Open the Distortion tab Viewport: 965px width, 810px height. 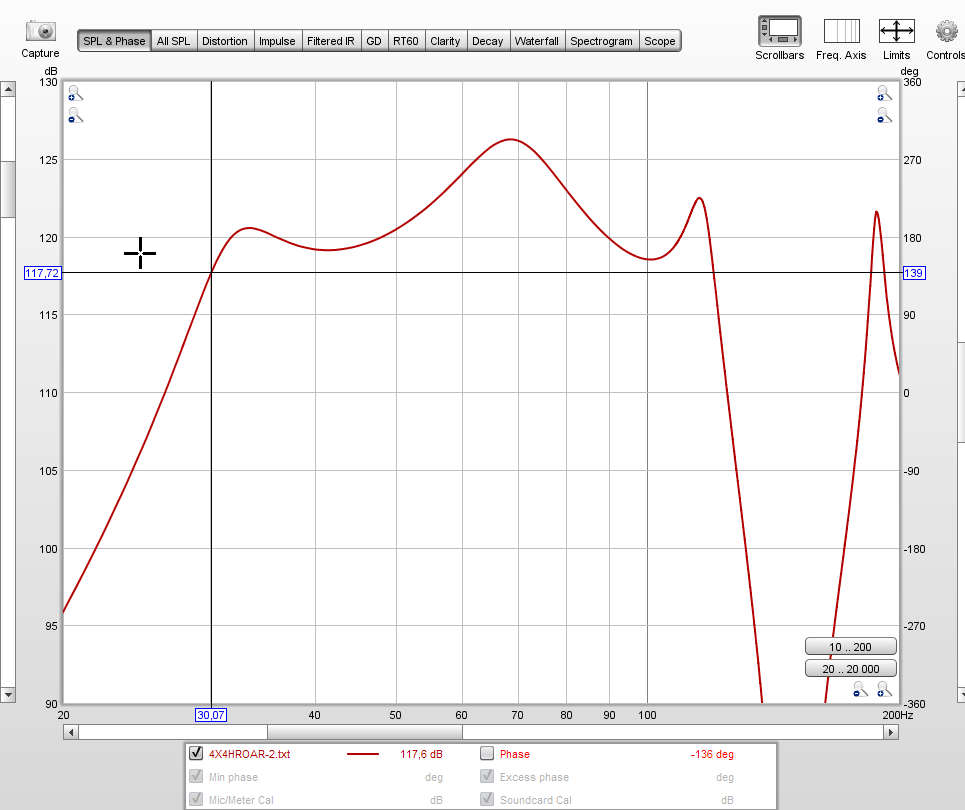tap(225, 41)
